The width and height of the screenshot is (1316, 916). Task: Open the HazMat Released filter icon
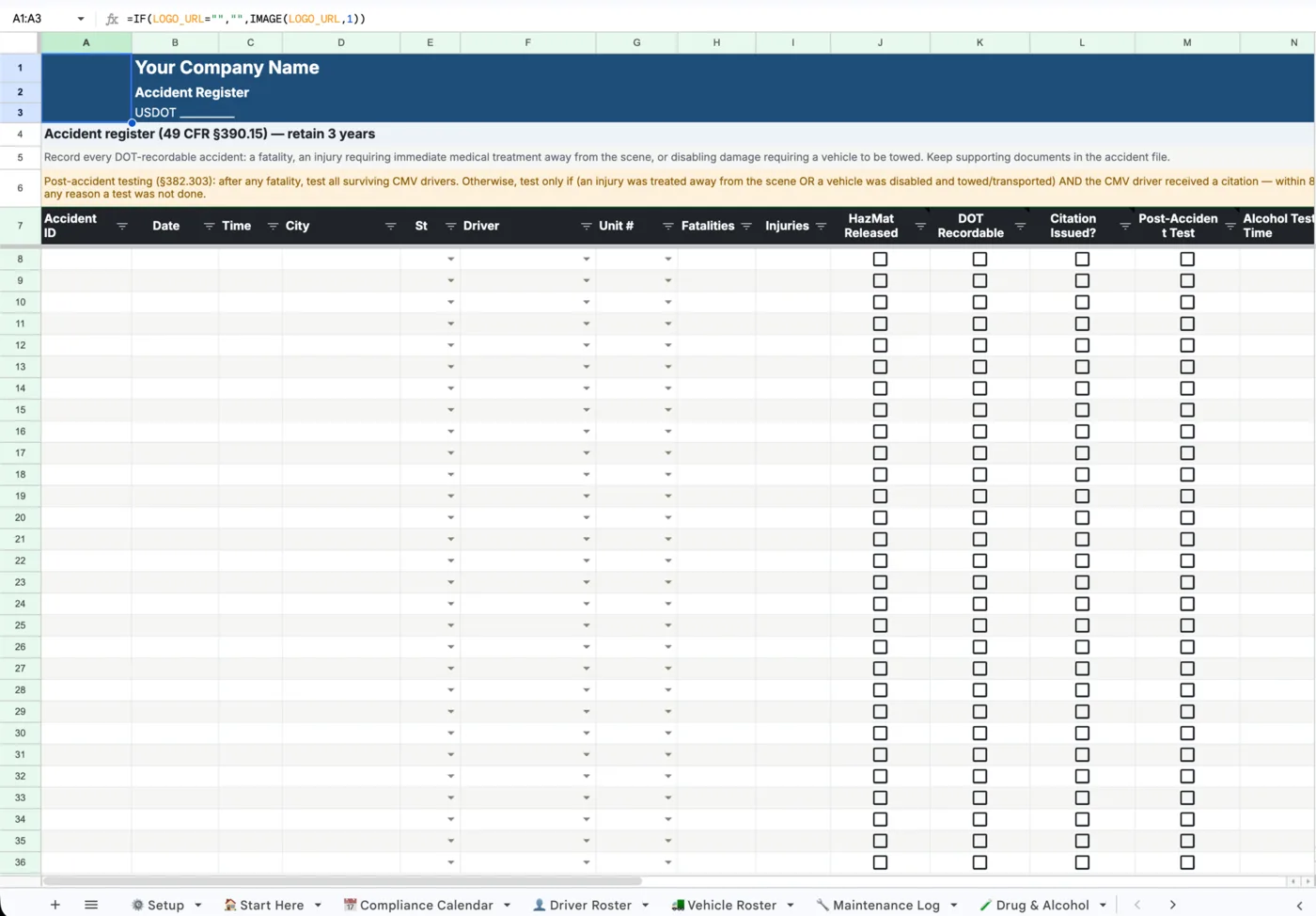pyautogui.click(x=920, y=226)
